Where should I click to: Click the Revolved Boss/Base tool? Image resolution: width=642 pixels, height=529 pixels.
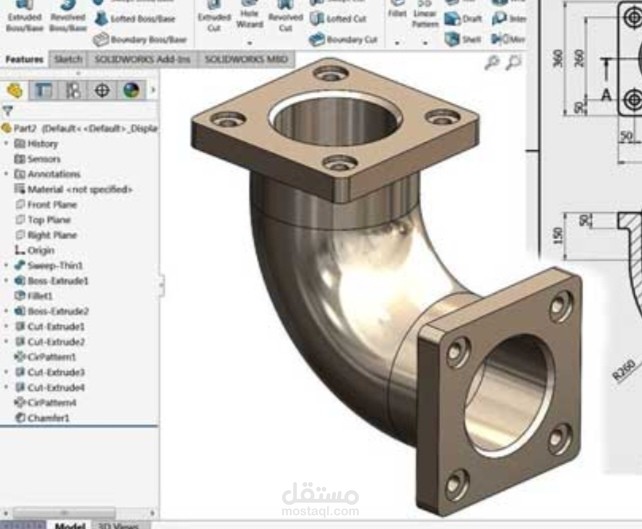click(68, 16)
